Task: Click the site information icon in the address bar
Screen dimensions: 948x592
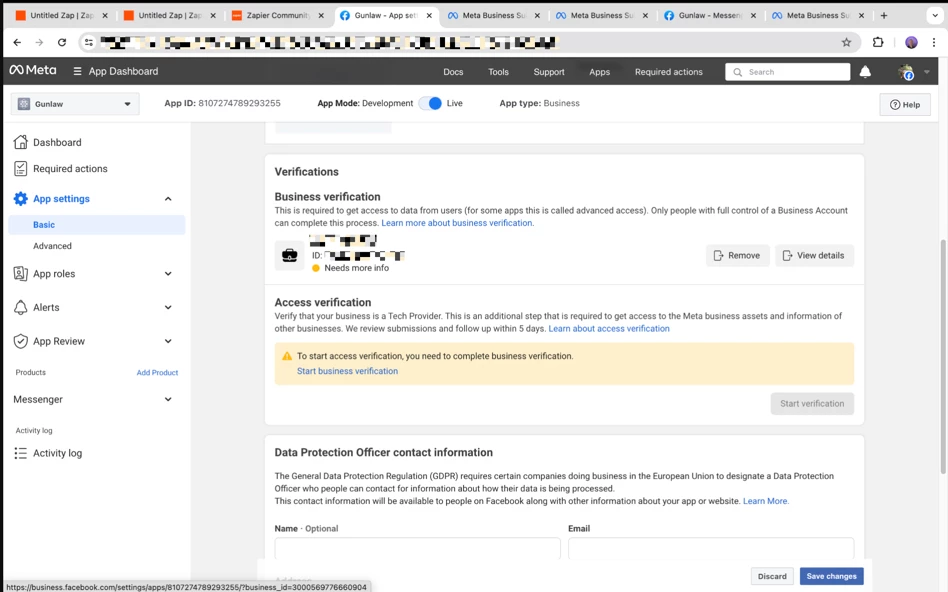Action: [89, 42]
